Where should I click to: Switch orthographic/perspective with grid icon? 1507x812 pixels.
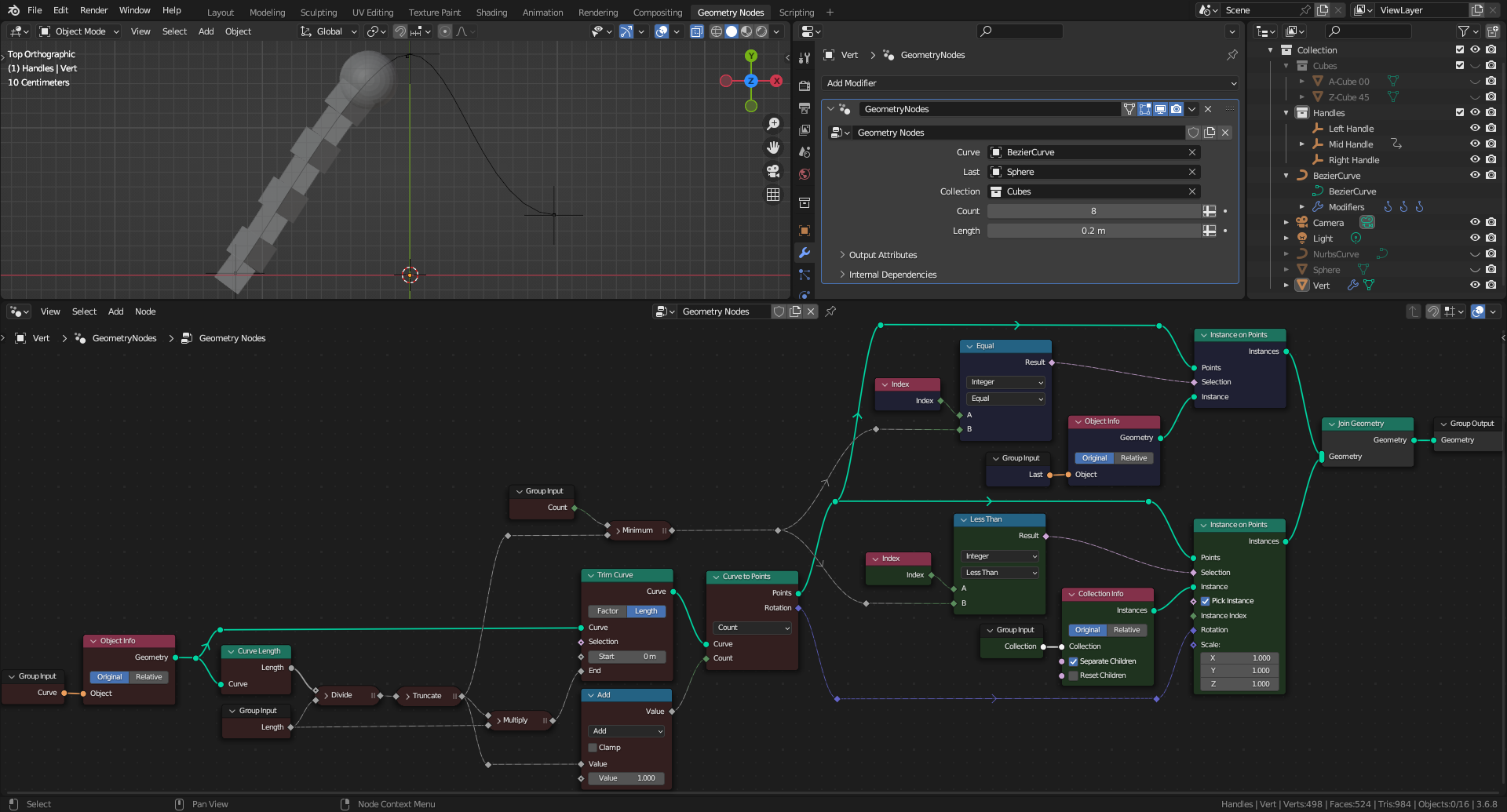(773, 195)
